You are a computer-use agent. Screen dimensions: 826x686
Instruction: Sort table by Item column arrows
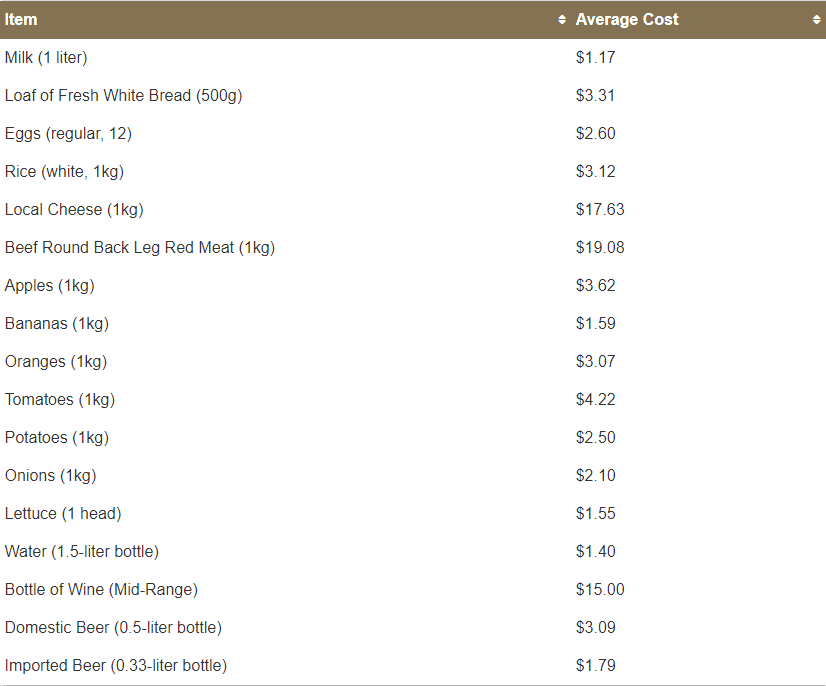point(562,19)
